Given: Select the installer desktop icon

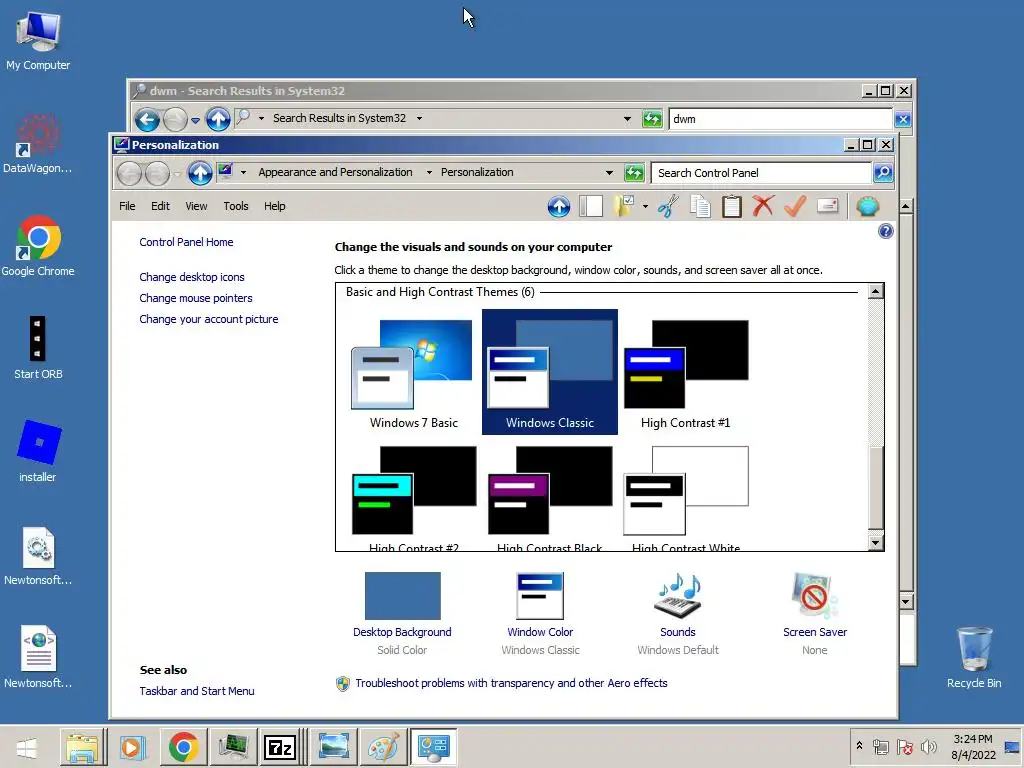Looking at the screenshot, I should pos(38,451).
